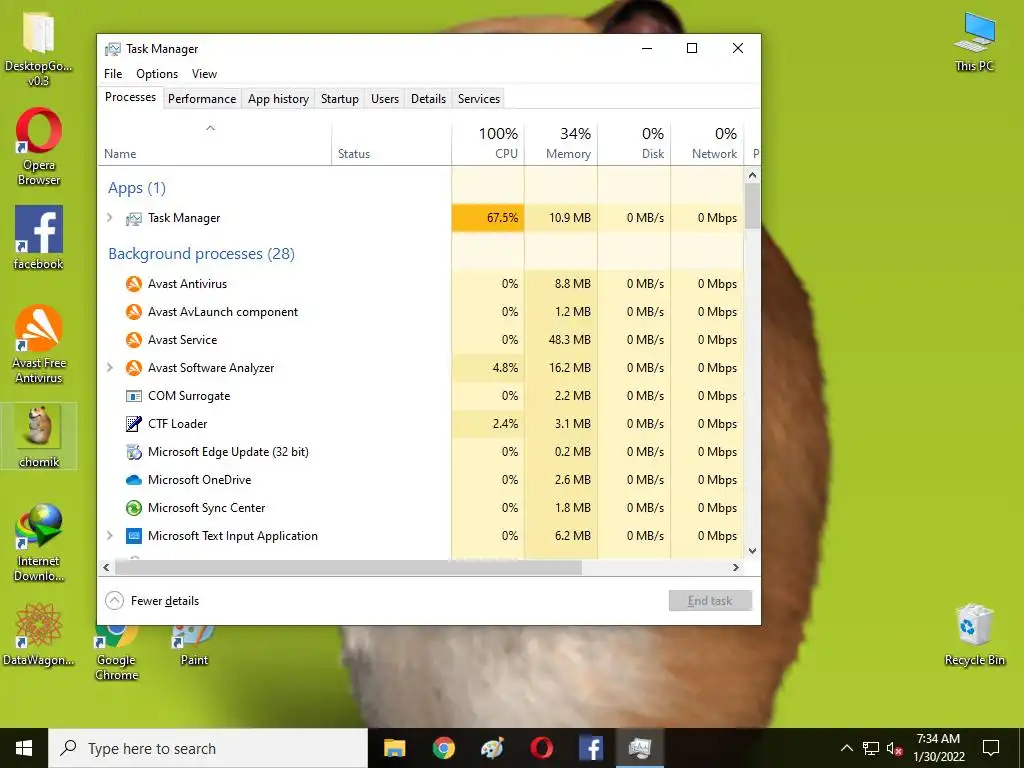
Task: Click the 67.5% CPU value for Task Manager
Action: [488, 217]
